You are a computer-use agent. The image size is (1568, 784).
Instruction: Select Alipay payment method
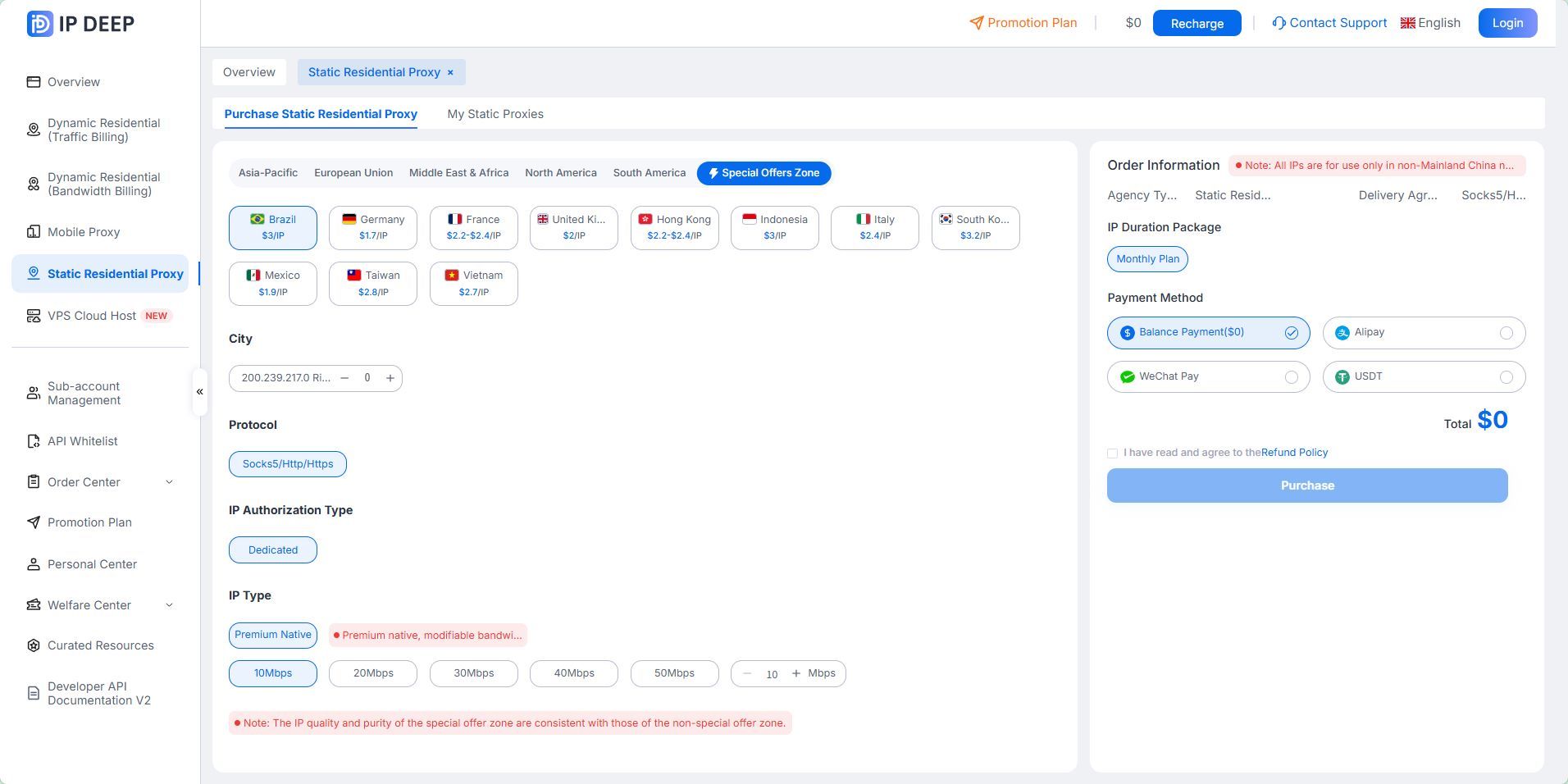[1424, 332]
